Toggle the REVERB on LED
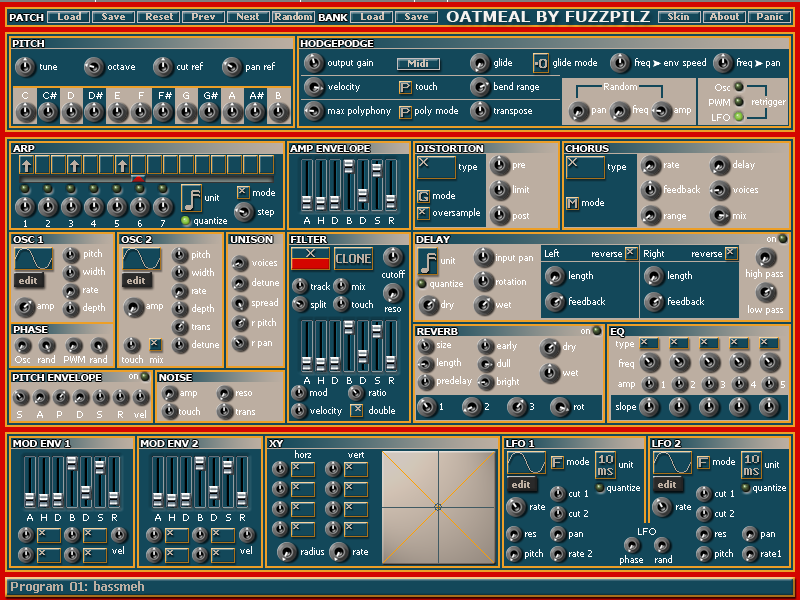 coord(596,331)
